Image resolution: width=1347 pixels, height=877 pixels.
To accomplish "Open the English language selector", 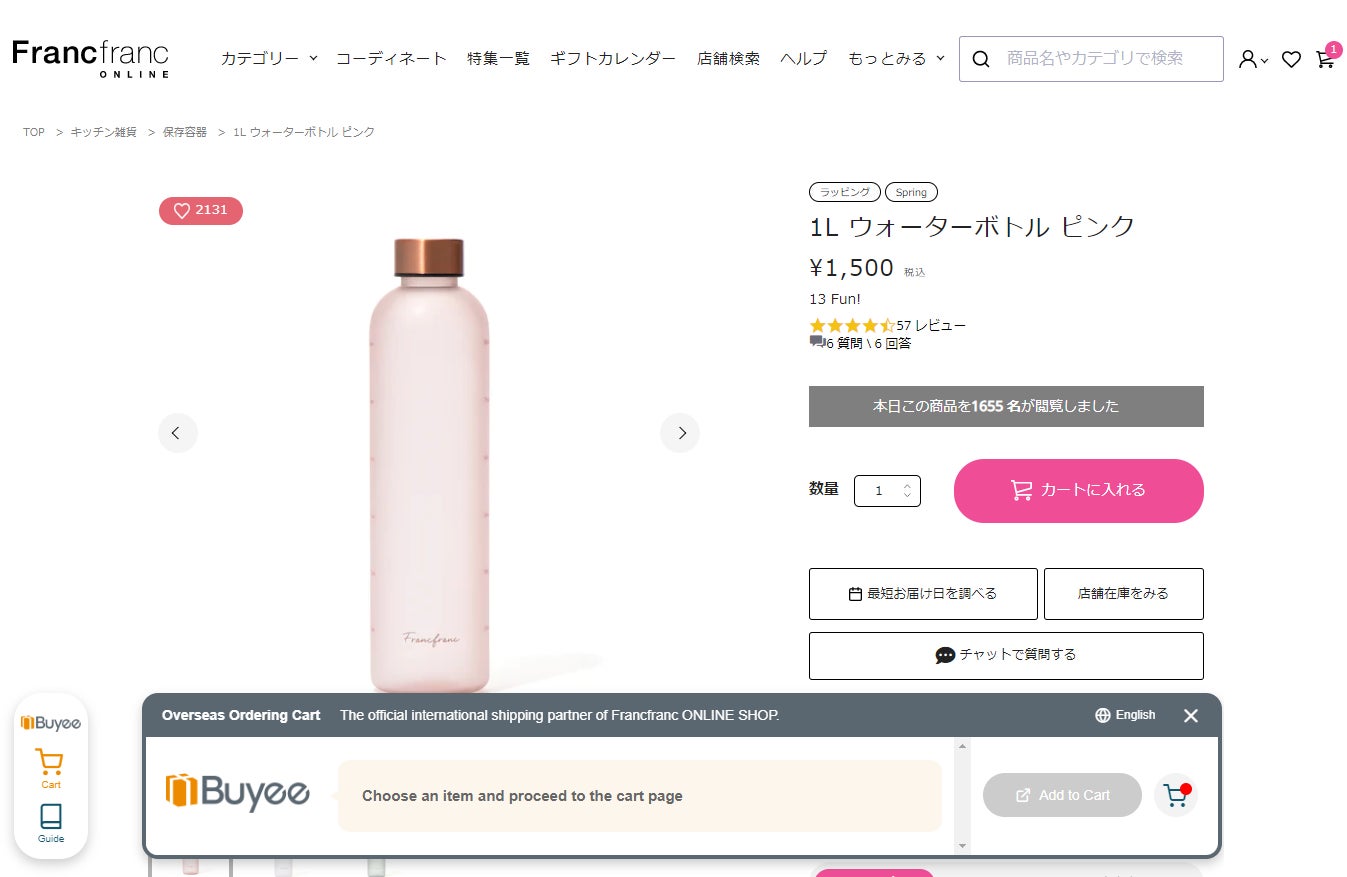I will pyautogui.click(x=1125, y=715).
